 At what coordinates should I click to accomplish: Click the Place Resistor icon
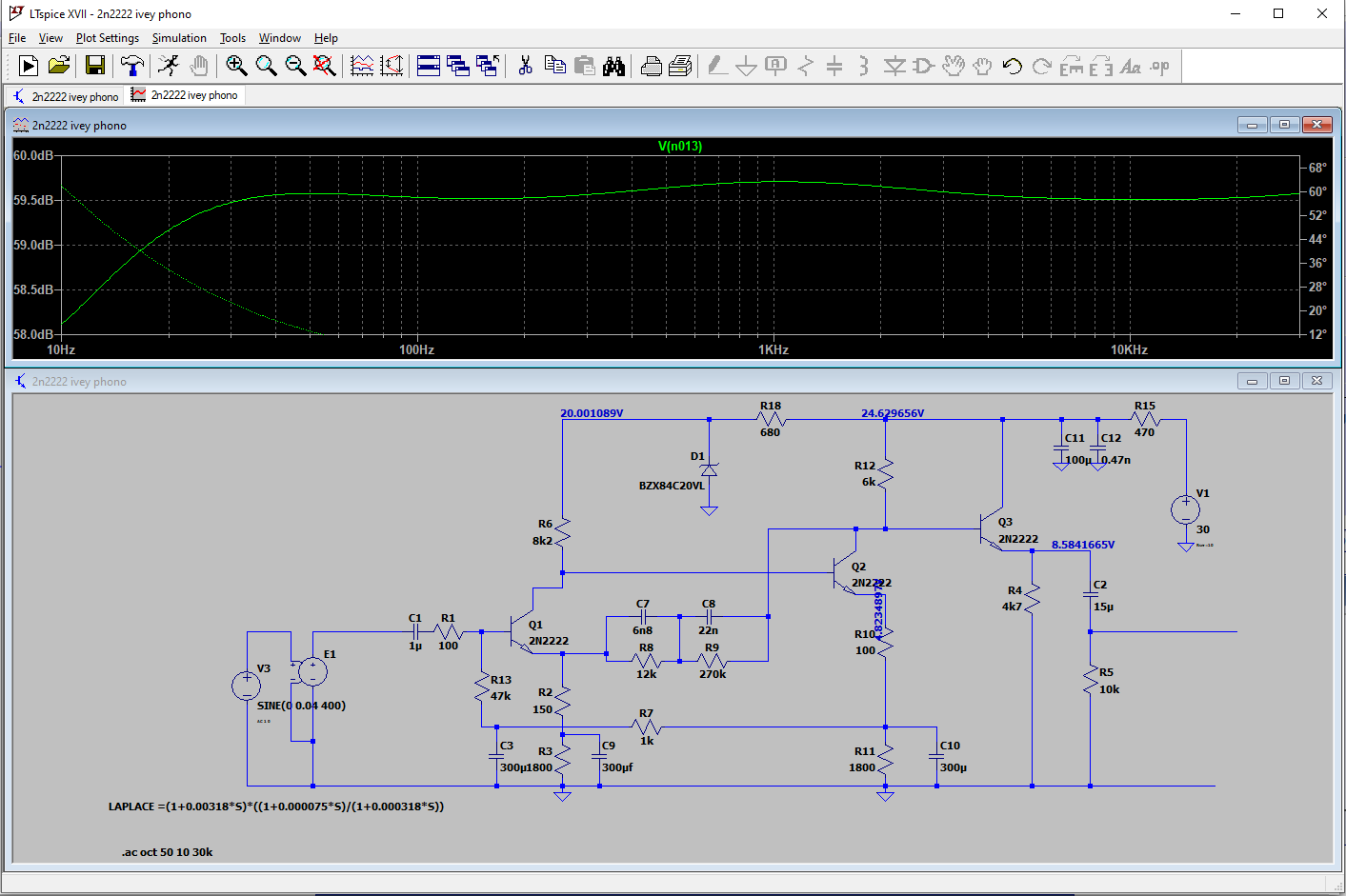point(806,66)
